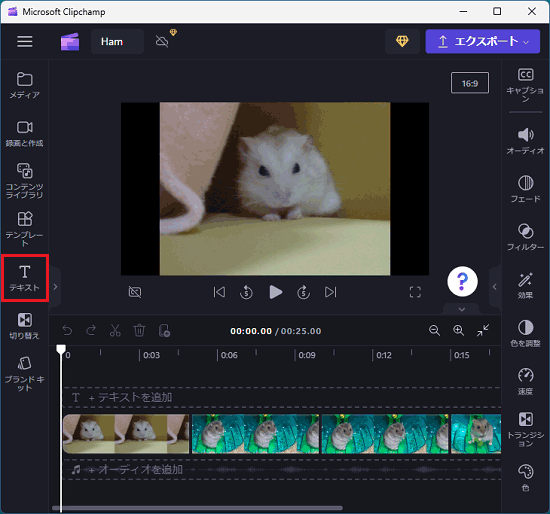Image resolution: width=550 pixels, height=514 pixels.
Task: Open the トランジション panel on right
Action: coord(525,430)
